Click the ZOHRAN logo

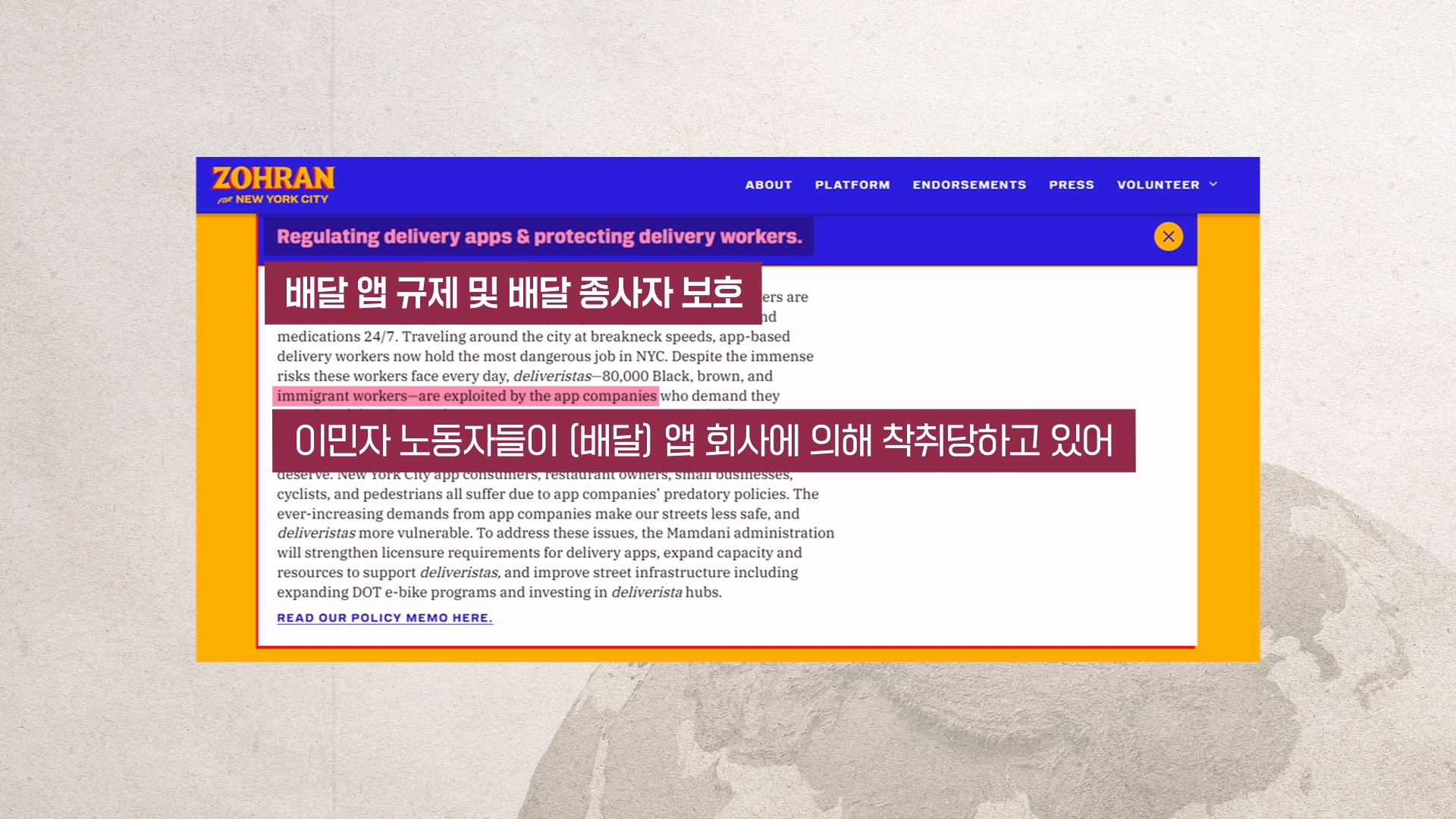tap(273, 178)
